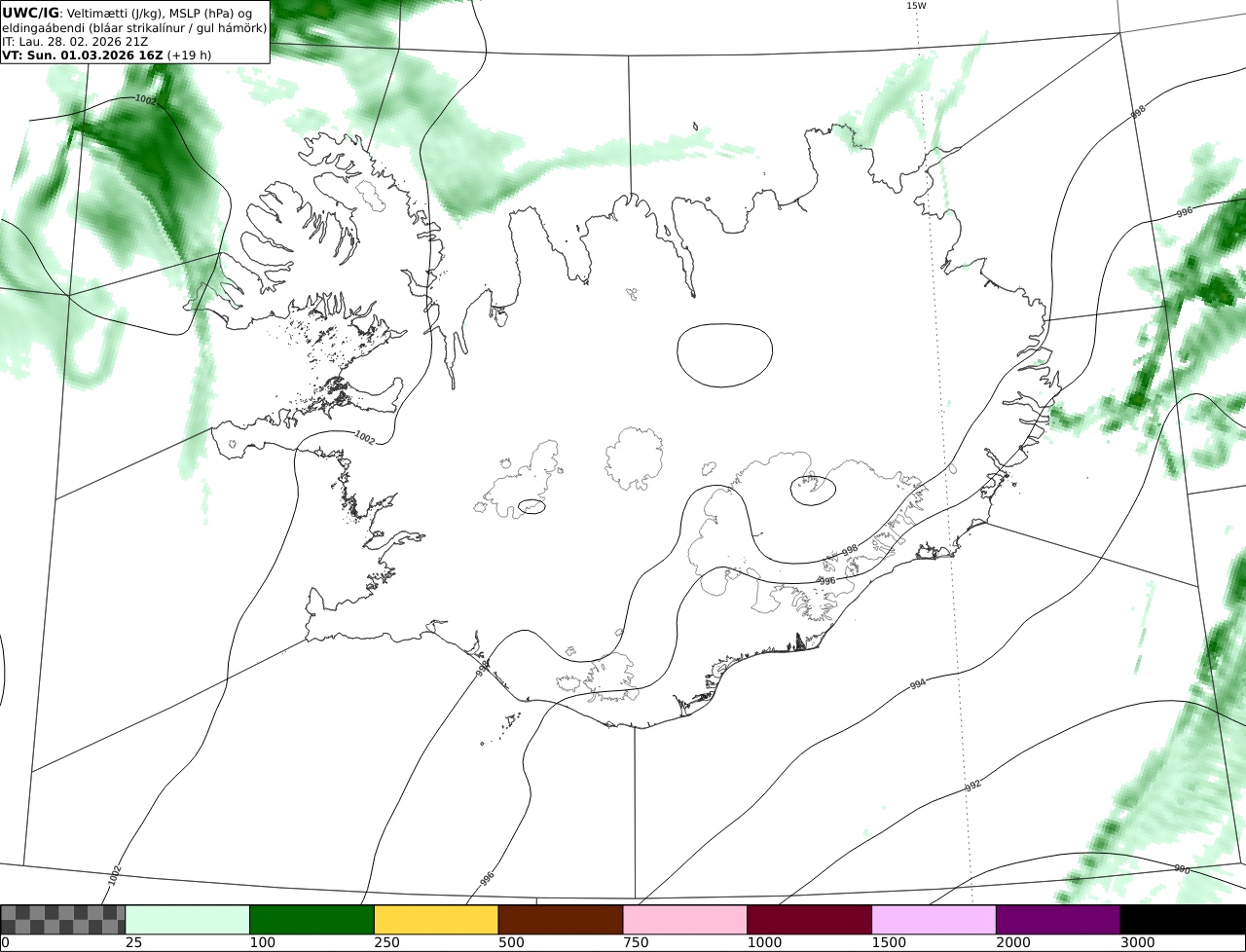This screenshot has width=1246, height=952.
Task: Select the legend tick value "1000"
Action: [x=764, y=943]
